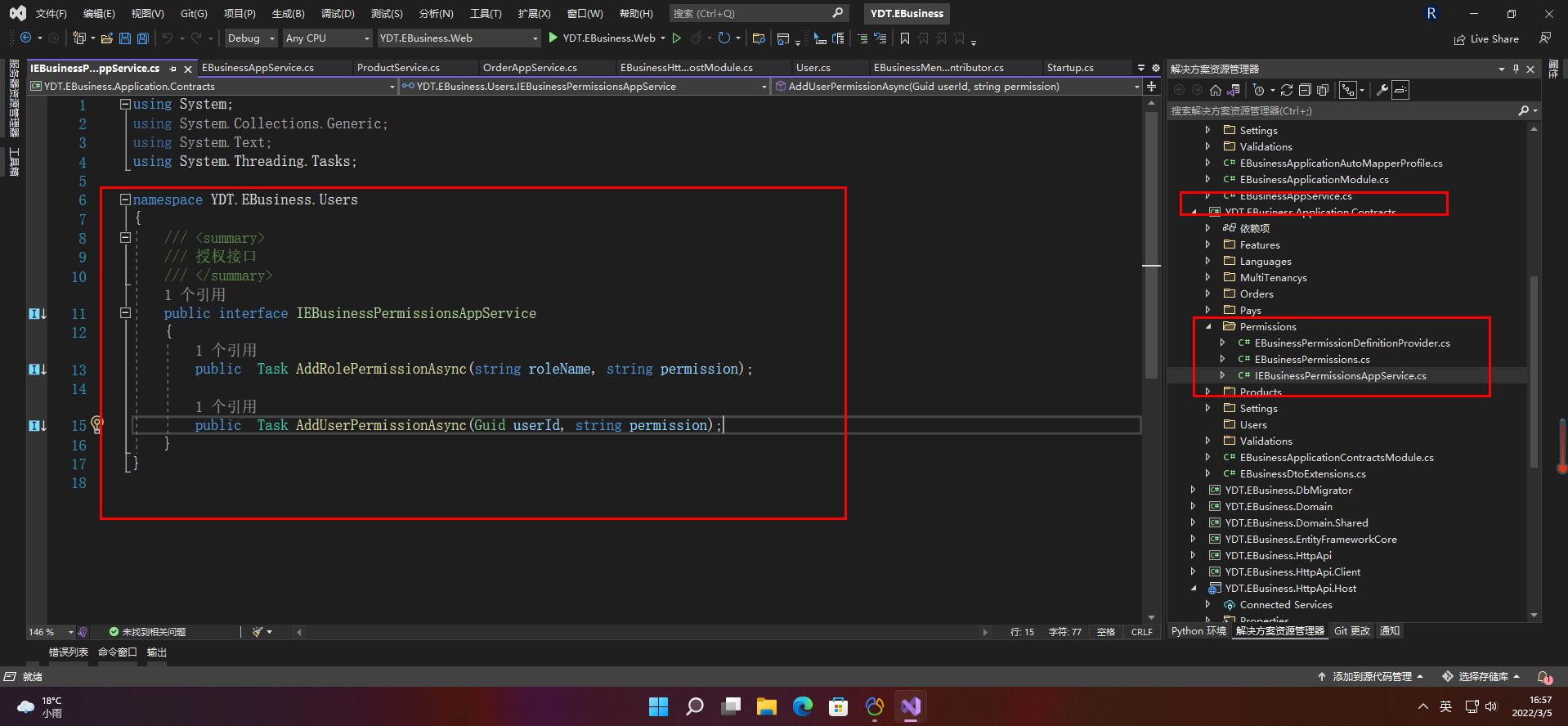Click Solution Explorer Home icon
The width and height of the screenshot is (1568, 726).
1216,90
